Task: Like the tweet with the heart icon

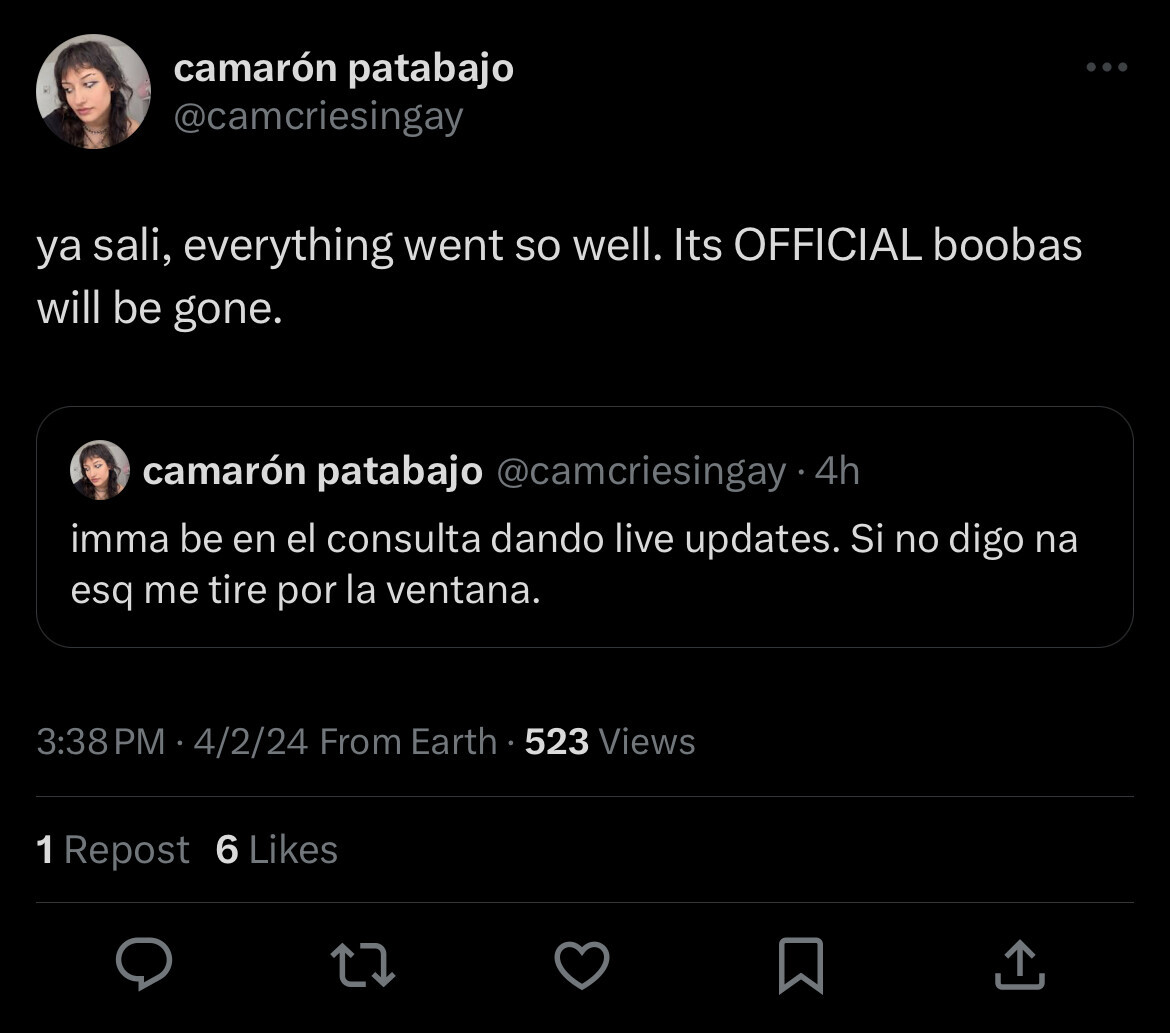Action: (582, 965)
